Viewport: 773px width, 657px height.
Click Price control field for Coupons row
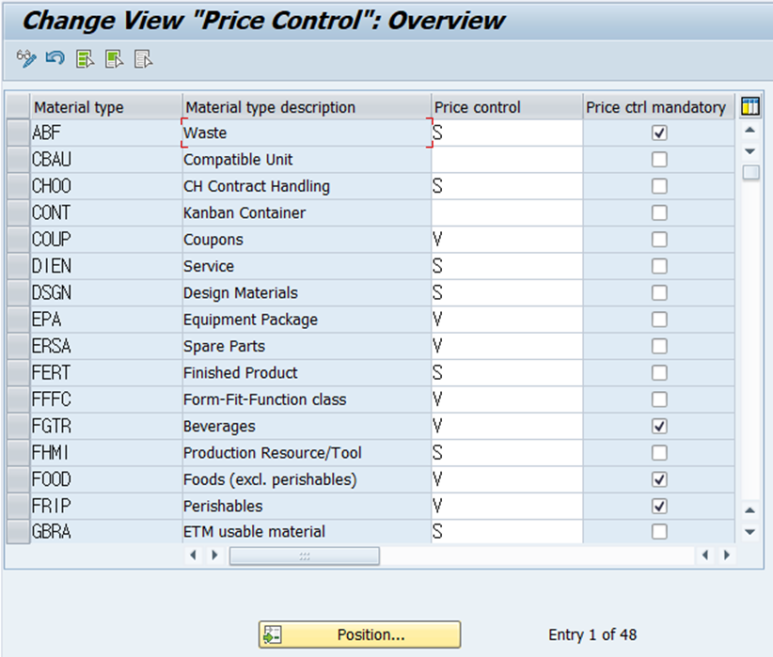pos(506,240)
